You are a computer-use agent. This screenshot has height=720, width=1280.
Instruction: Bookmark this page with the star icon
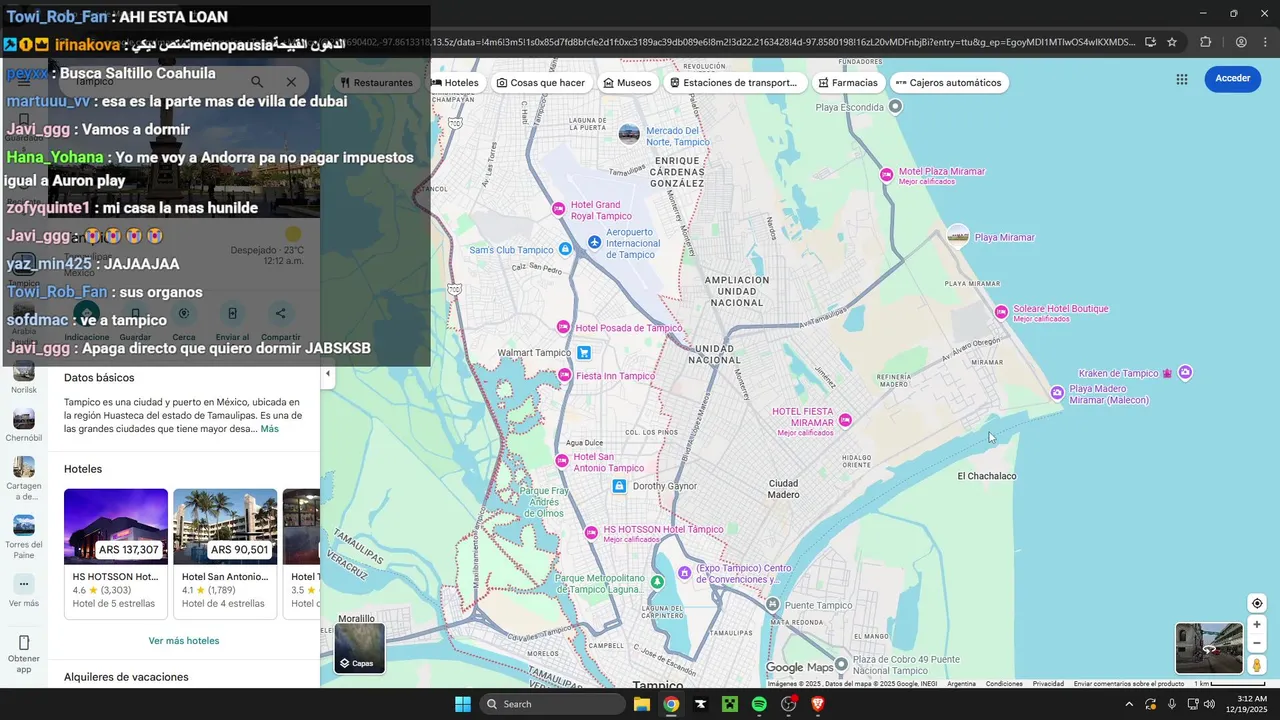[x=1172, y=42]
